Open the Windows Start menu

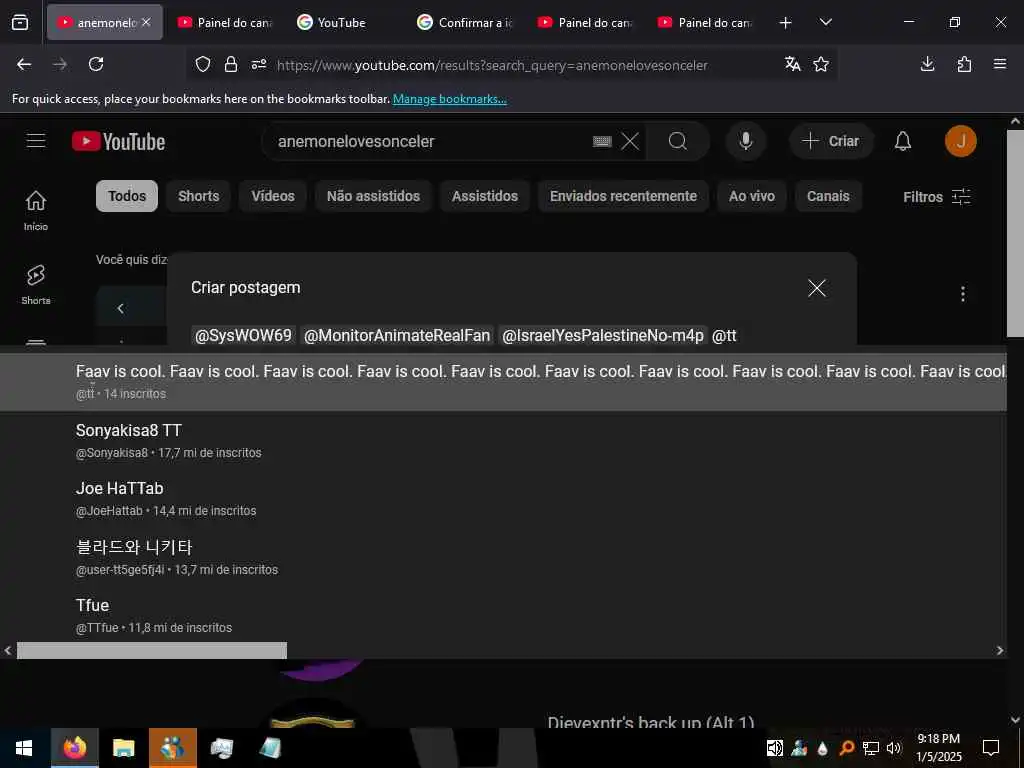point(24,748)
